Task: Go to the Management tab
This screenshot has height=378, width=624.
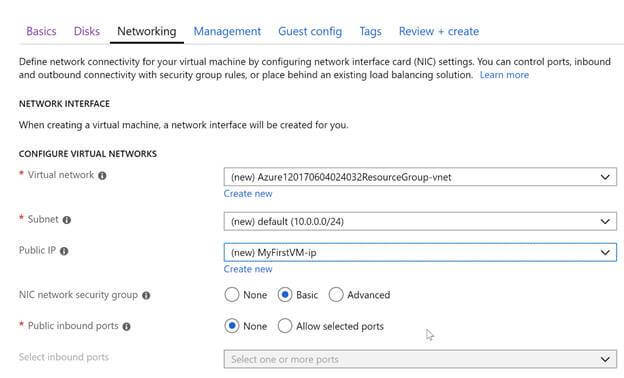Action: click(x=227, y=31)
